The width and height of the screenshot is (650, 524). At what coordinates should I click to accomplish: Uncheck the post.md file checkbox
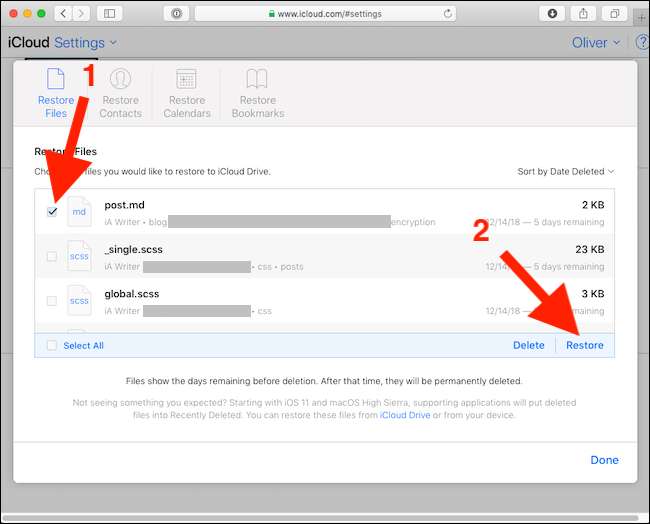point(52,212)
